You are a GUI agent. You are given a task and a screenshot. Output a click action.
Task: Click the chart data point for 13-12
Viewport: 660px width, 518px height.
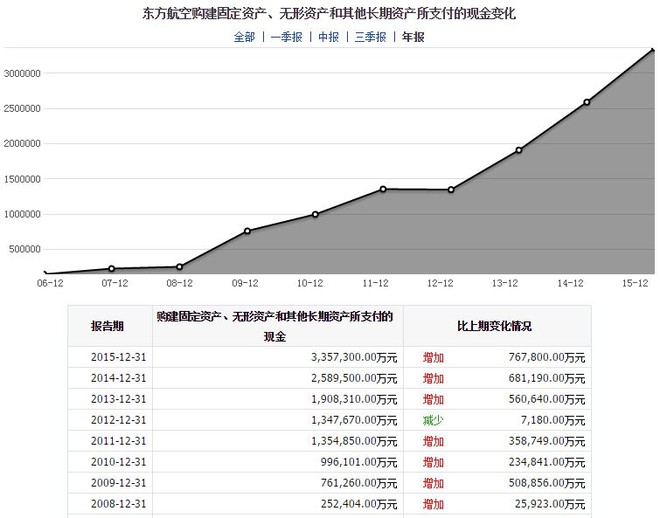519,150
